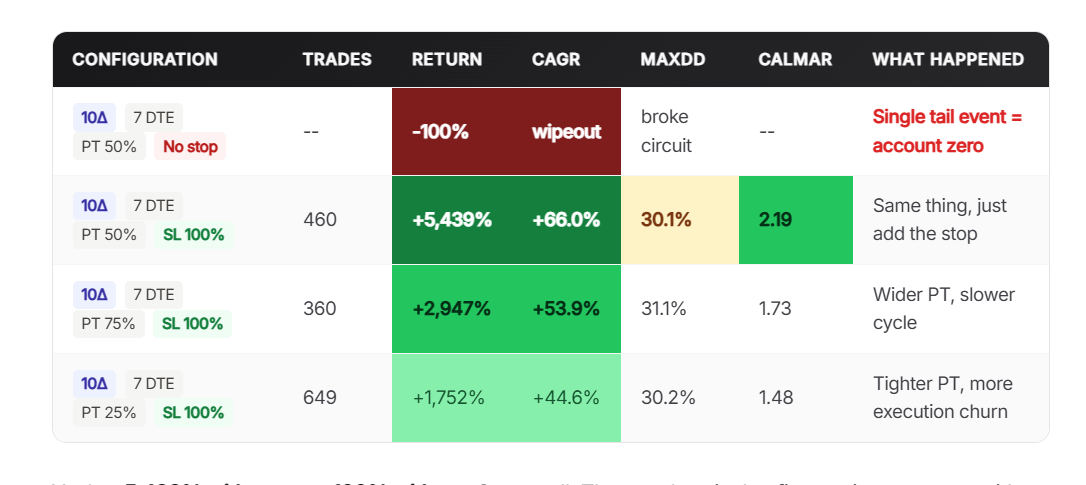Click the CALMAR column header
The image size is (1086, 485).
click(x=795, y=59)
